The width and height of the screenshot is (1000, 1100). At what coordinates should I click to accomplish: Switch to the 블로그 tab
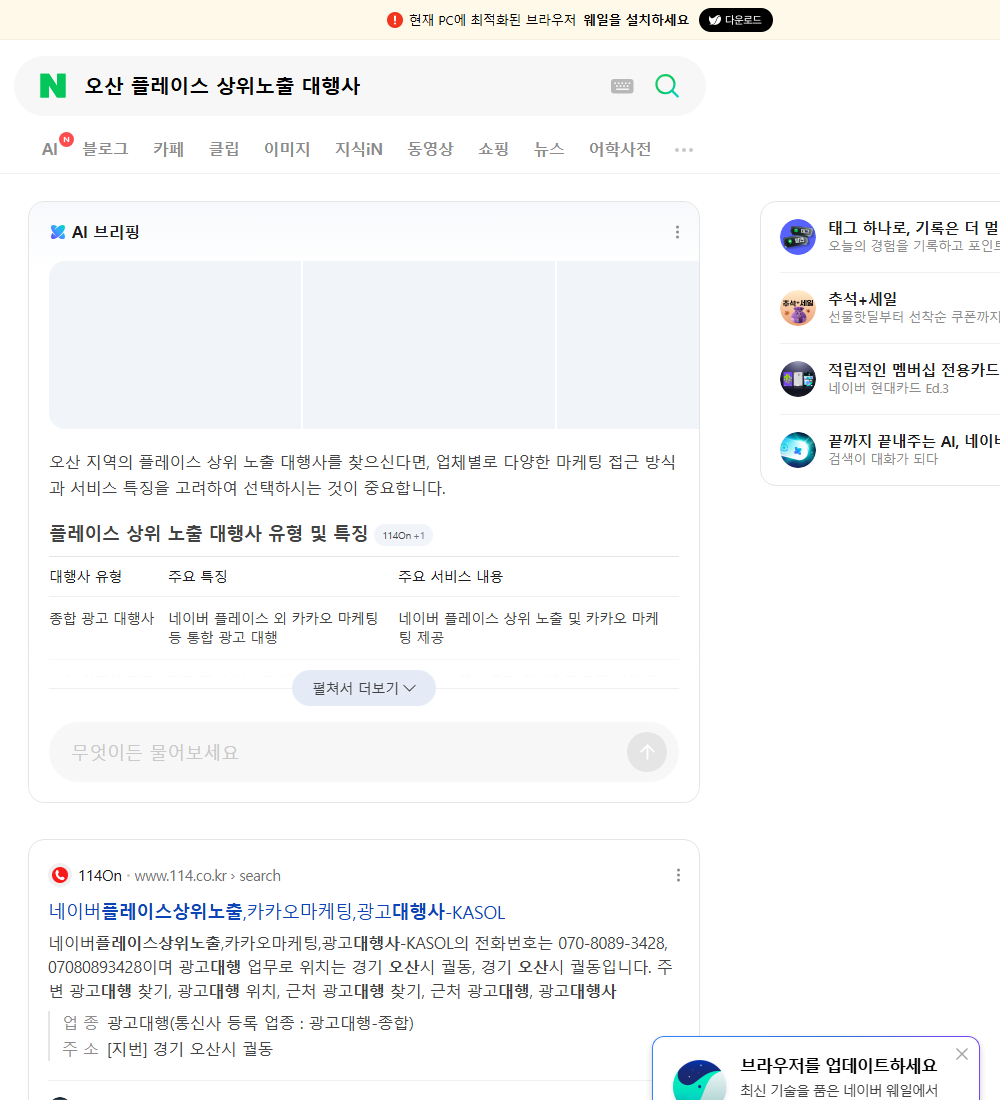click(x=105, y=149)
